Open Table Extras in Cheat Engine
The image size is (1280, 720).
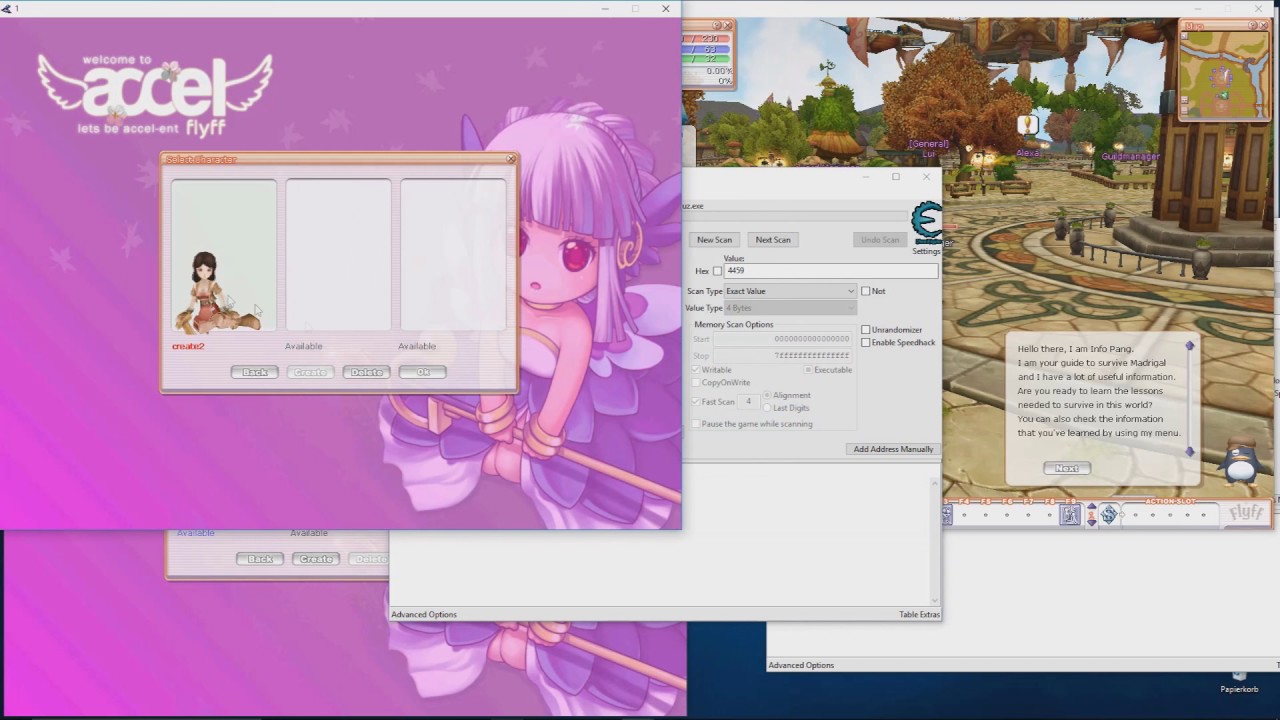(x=919, y=615)
